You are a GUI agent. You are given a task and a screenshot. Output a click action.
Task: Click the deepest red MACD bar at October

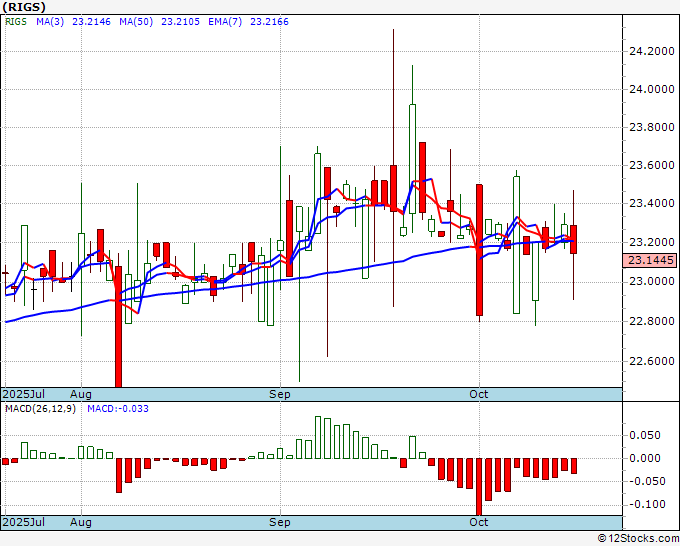click(x=479, y=487)
